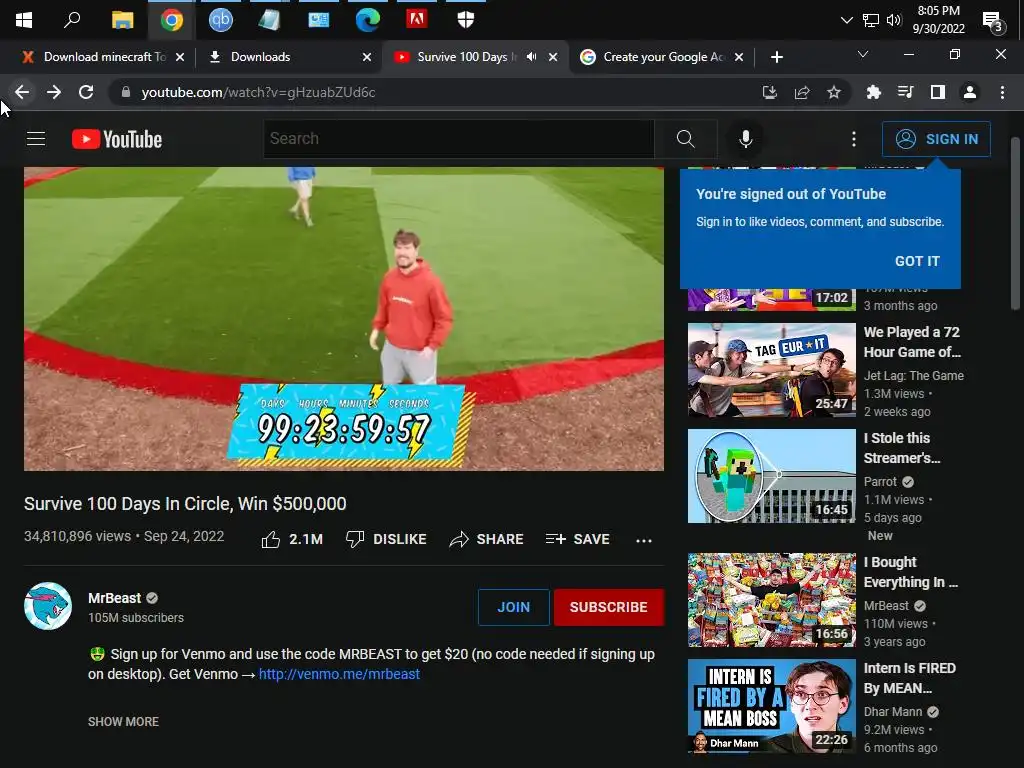Open I Bought Everything In video thumbnail
This screenshot has width=1024, height=768.
pos(771,600)
